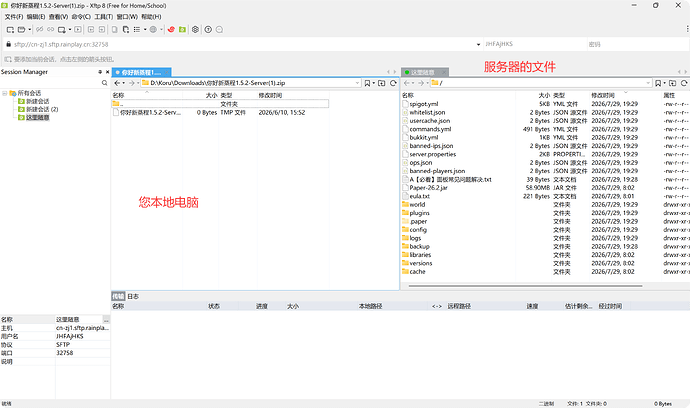Click the local pane new folder icon
The image size is (690, 408).
(382, 83)
